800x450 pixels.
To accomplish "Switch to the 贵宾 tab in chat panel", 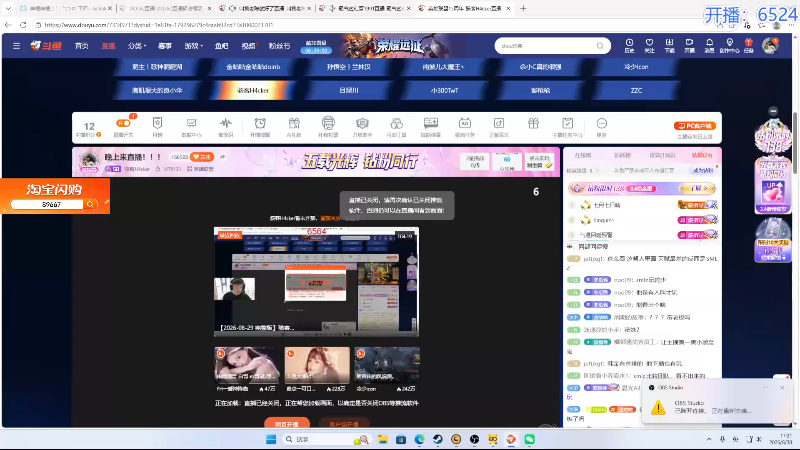I will (662, 155).
